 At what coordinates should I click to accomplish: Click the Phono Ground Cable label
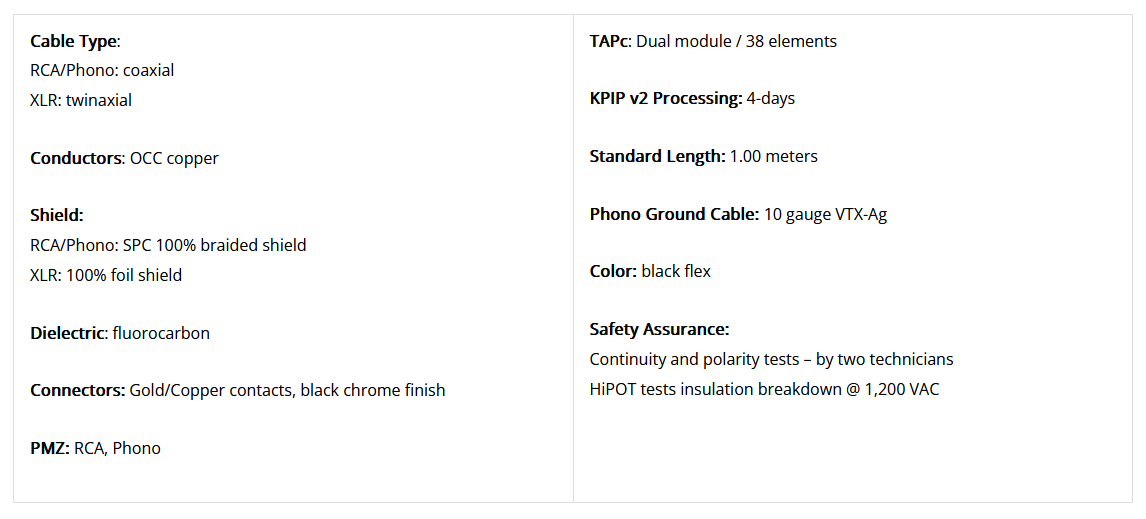(x=675, y=215)
